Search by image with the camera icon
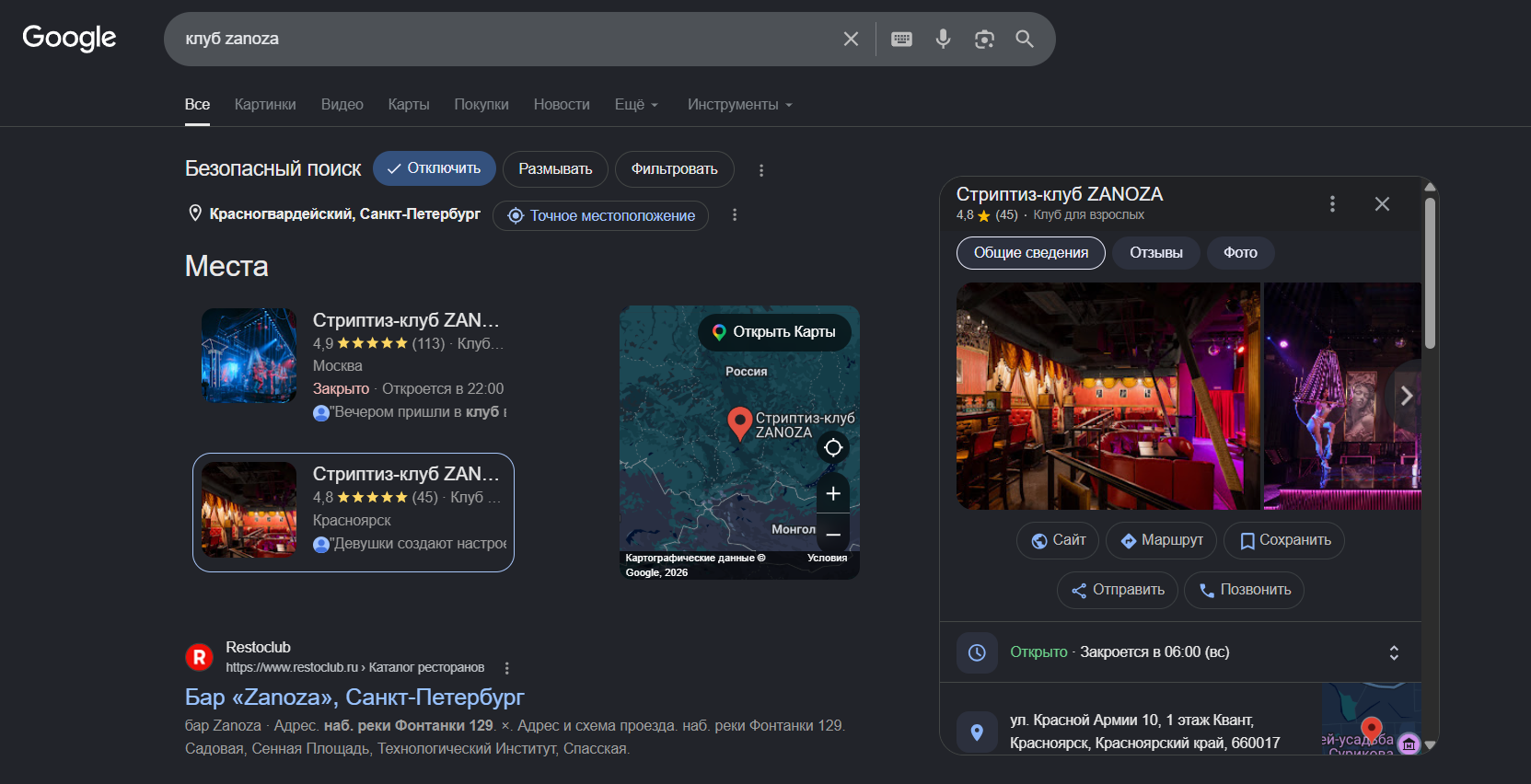1531x784 pixels. click(x=984, y=39)
